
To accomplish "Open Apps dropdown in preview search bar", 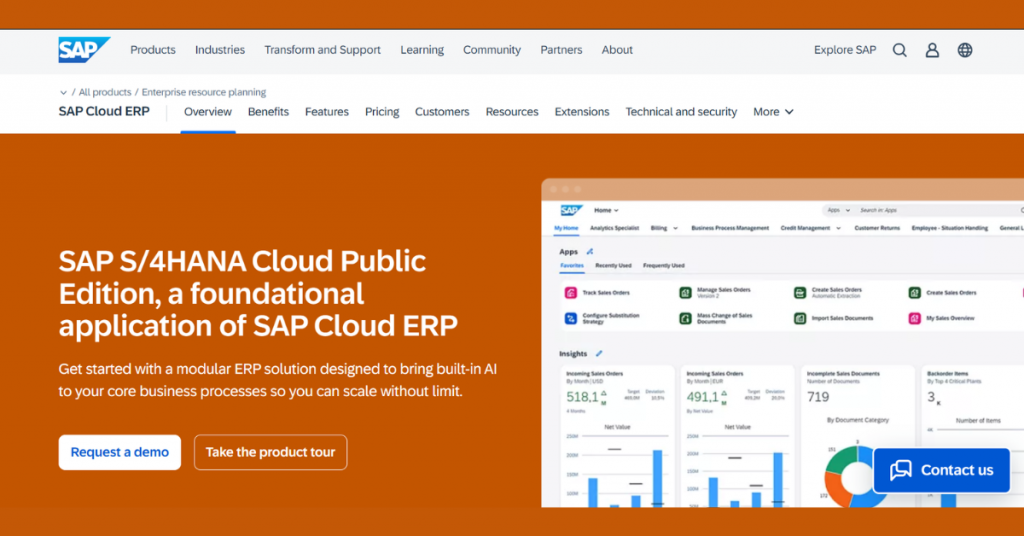I will coord(839,210).
